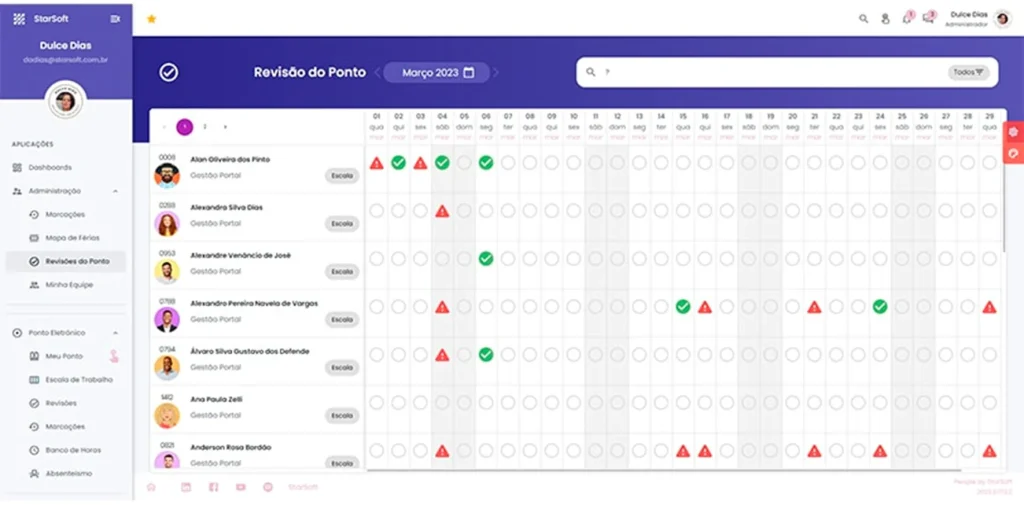Click the red theme palette side tab
The width and height of the screenshot is (1024, 505).
coord(1014,154)
